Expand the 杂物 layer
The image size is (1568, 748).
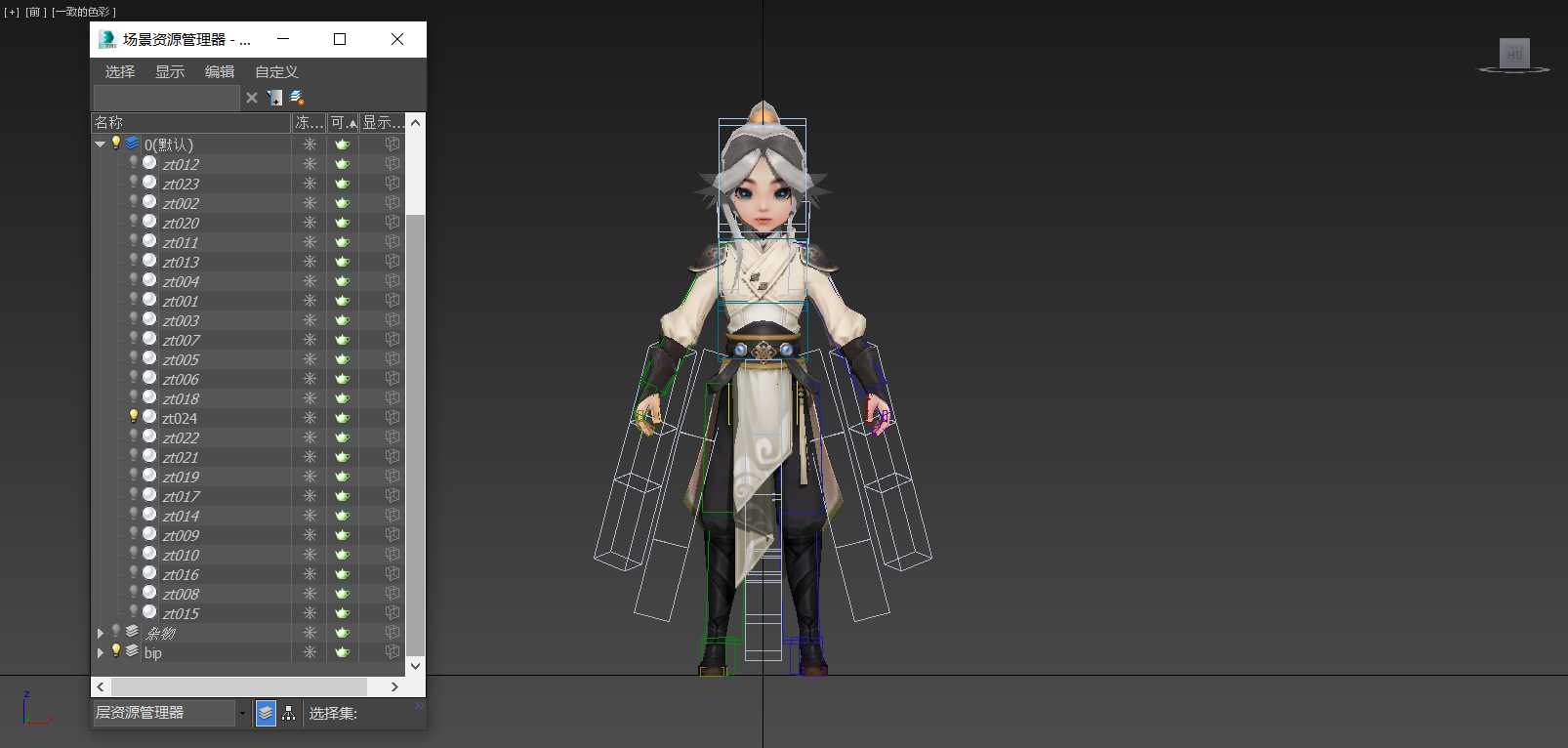click(100, 633)
